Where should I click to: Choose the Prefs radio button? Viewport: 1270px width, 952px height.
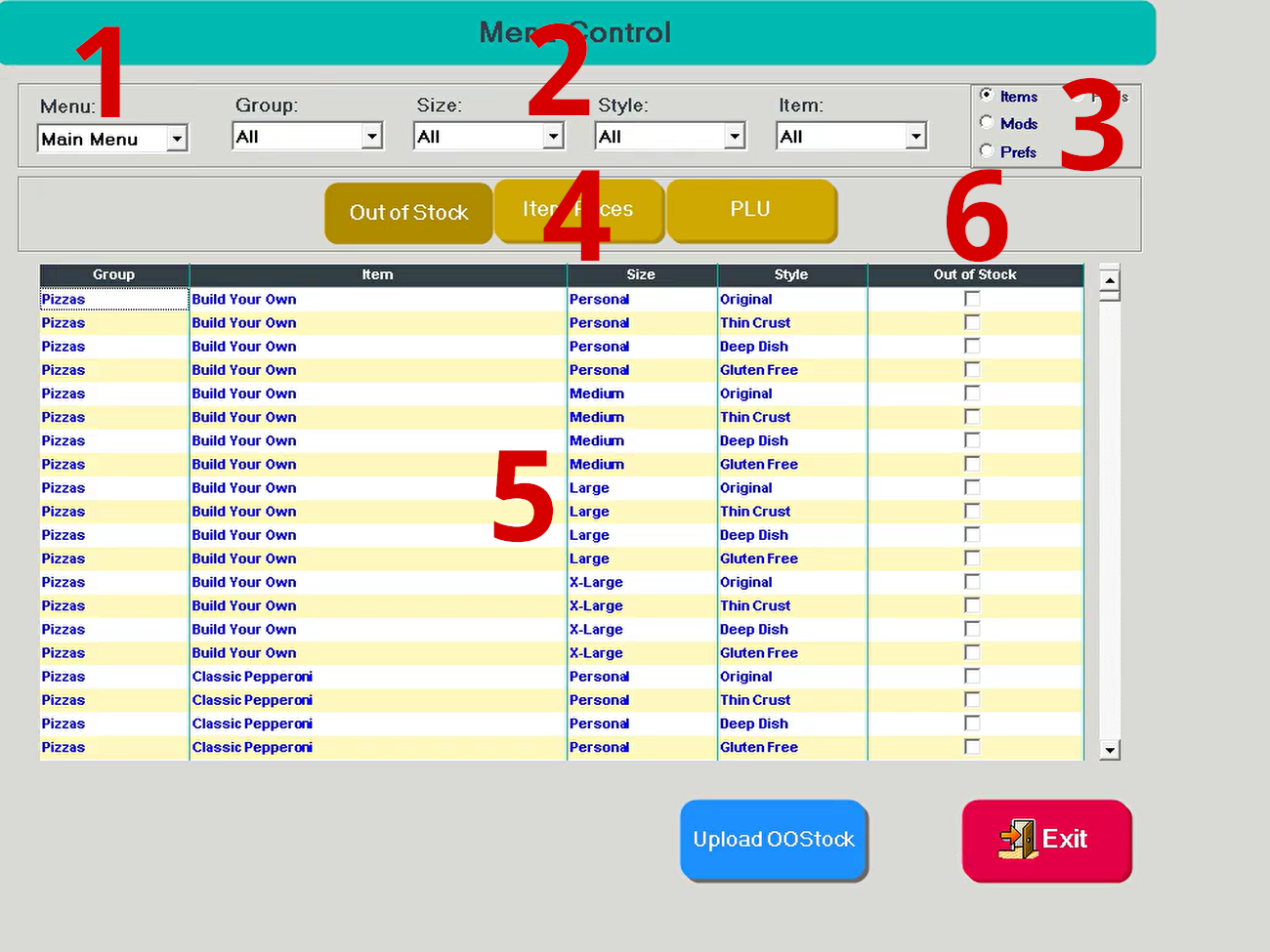[x=987, y=150]
